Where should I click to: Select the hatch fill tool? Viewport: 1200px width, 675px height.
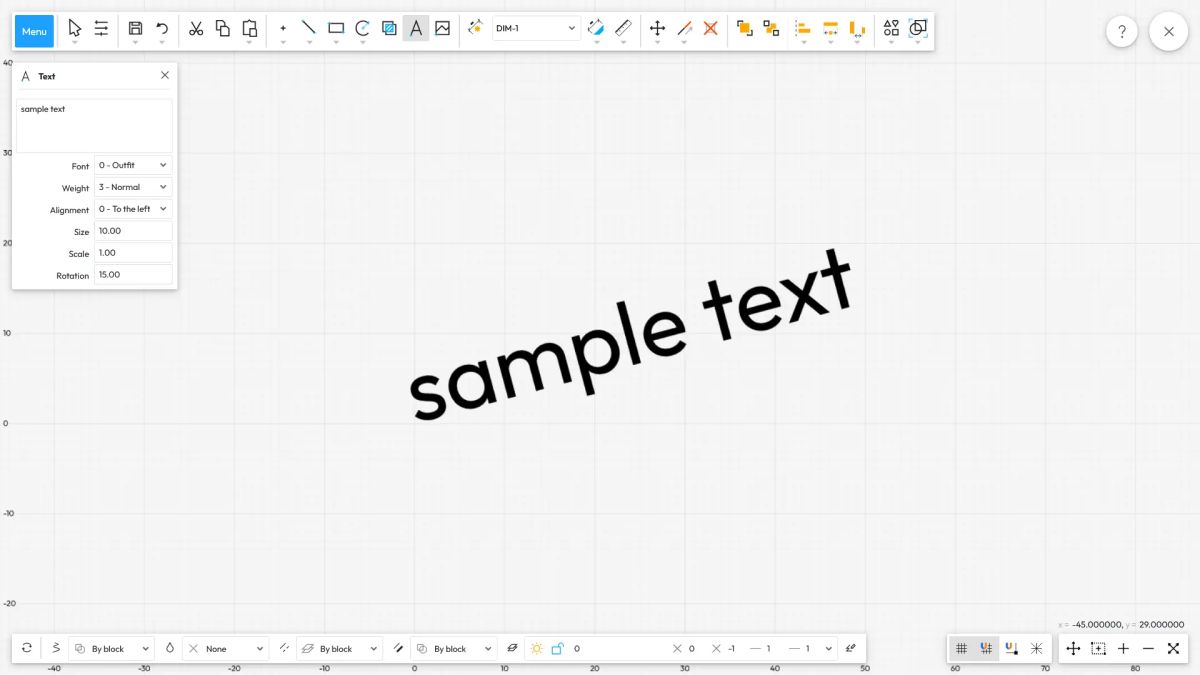389,28
